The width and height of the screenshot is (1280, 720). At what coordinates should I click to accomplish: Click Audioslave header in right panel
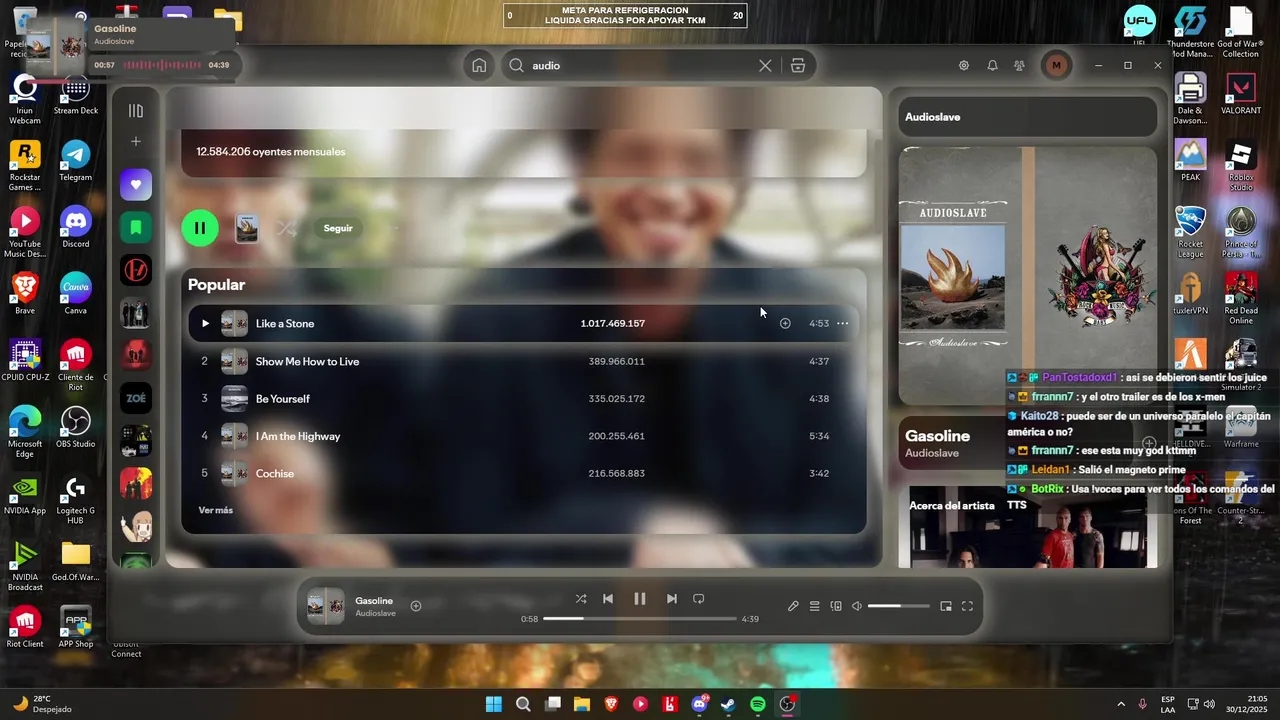932,117
